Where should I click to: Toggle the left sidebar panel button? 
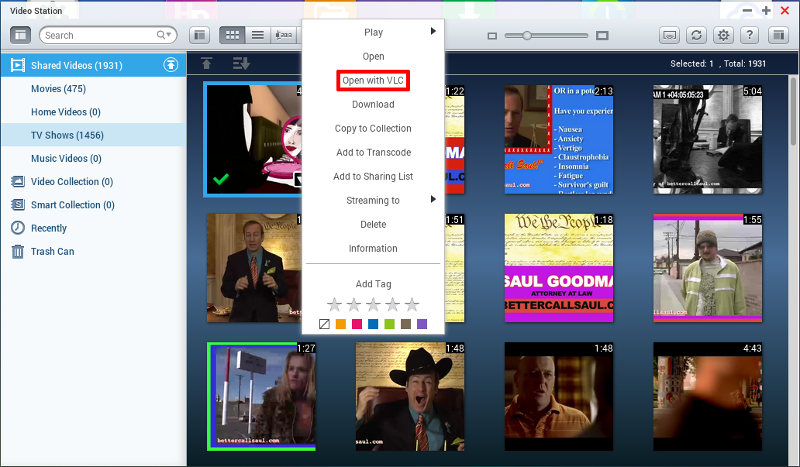(20, 35)
